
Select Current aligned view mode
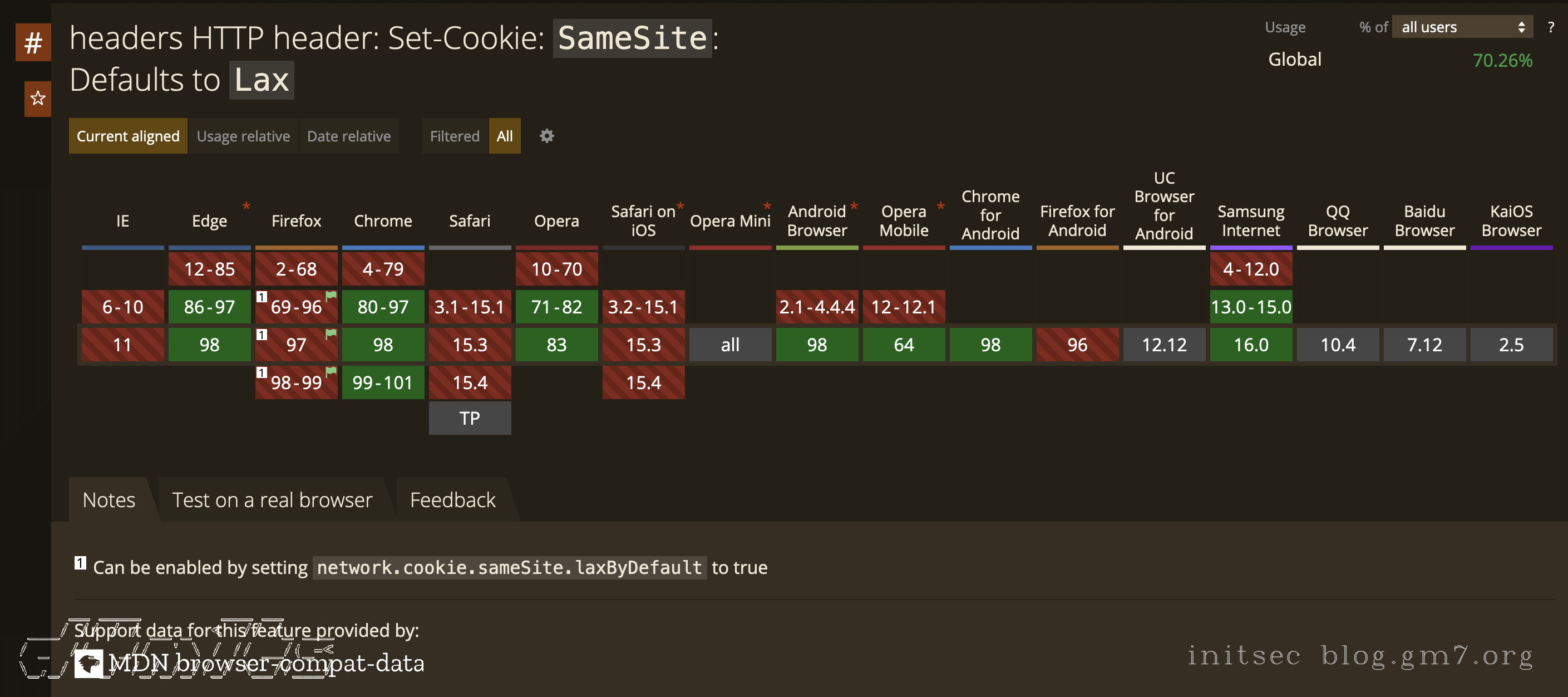tap(128, 136)
